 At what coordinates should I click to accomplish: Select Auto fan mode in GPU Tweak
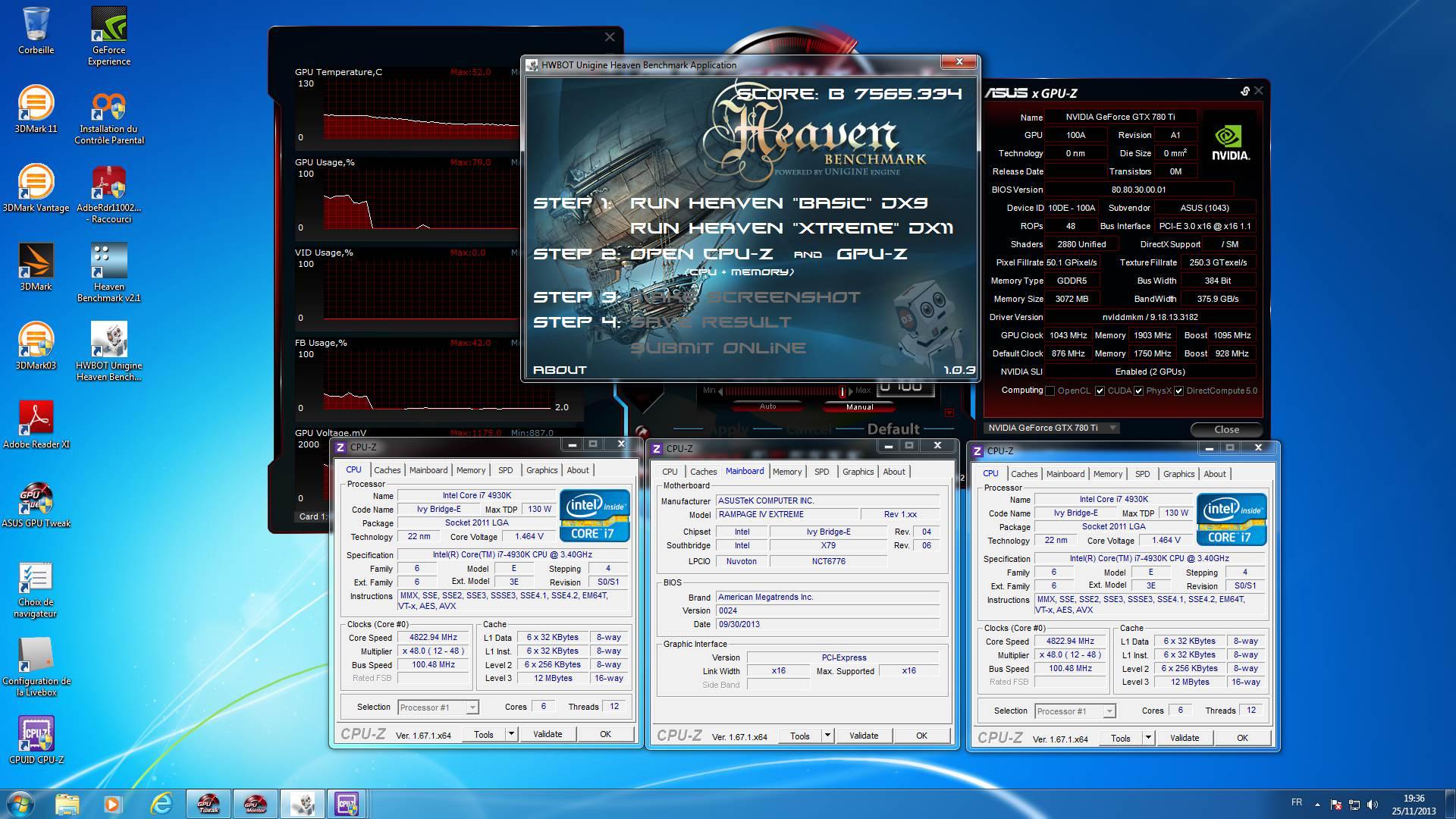click(x=768, y=406)
